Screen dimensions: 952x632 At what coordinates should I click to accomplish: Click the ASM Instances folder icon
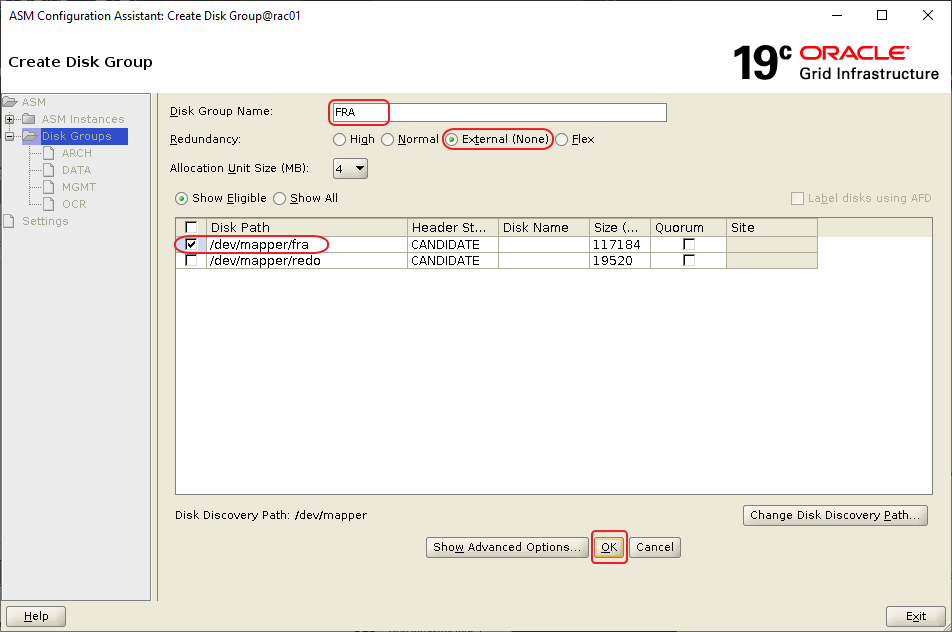pyautogui.click(x=29, y=119)
